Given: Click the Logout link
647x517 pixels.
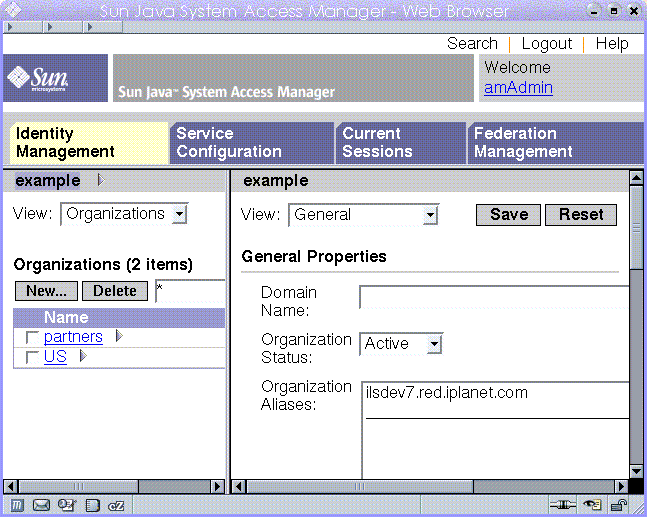Looking at the screenshot, I should [547, 43].
